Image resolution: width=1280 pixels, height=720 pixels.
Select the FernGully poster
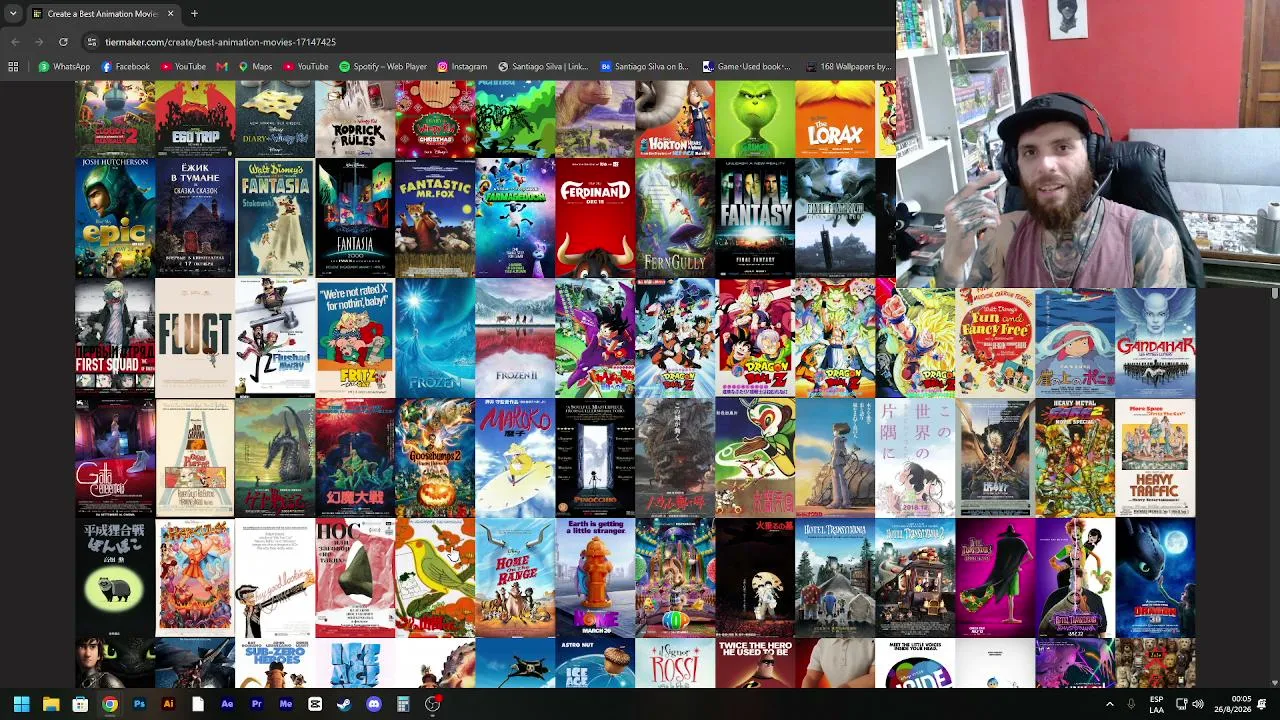coord(675,218)
